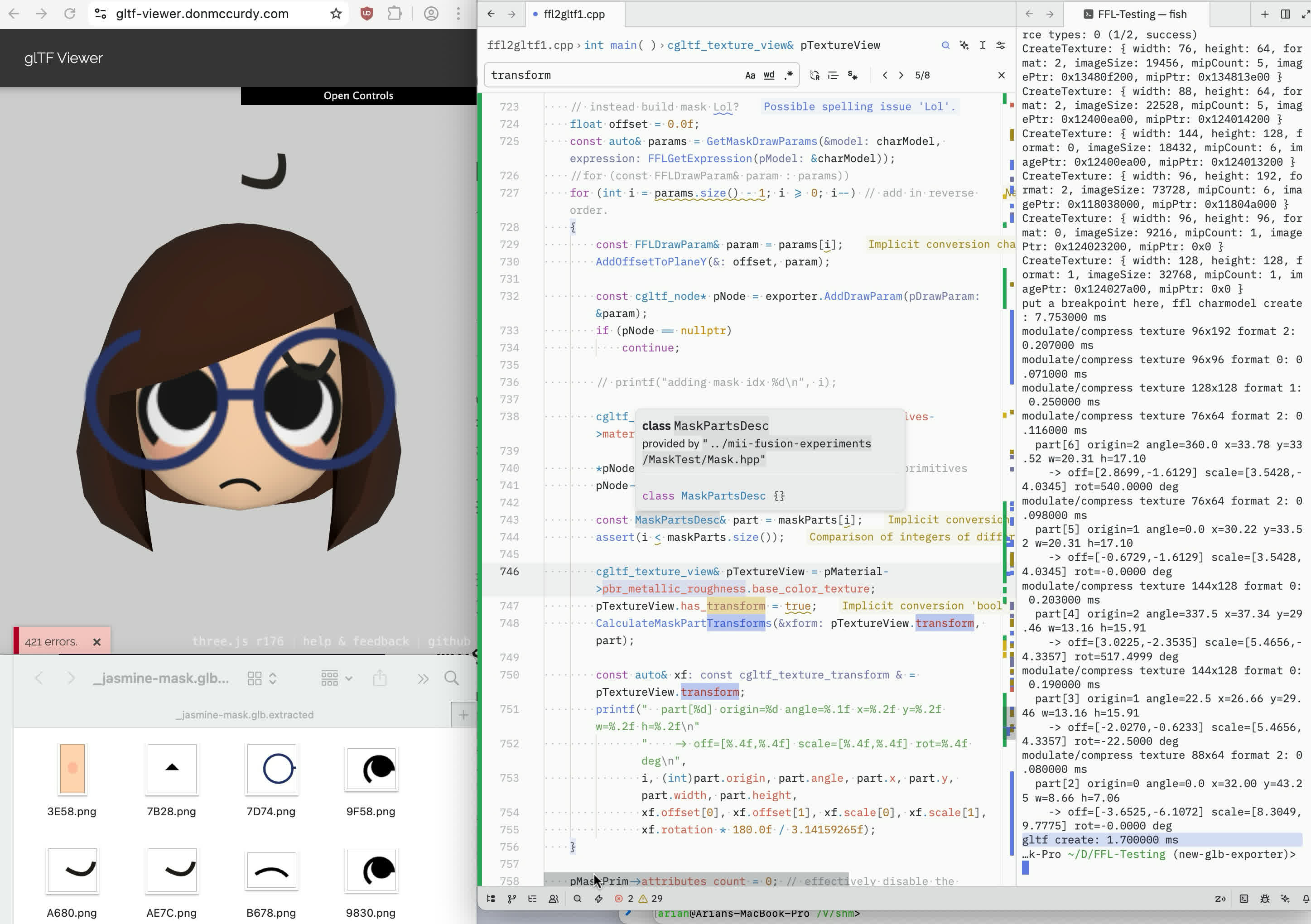Click the Open Controls button

coord(358,96)
